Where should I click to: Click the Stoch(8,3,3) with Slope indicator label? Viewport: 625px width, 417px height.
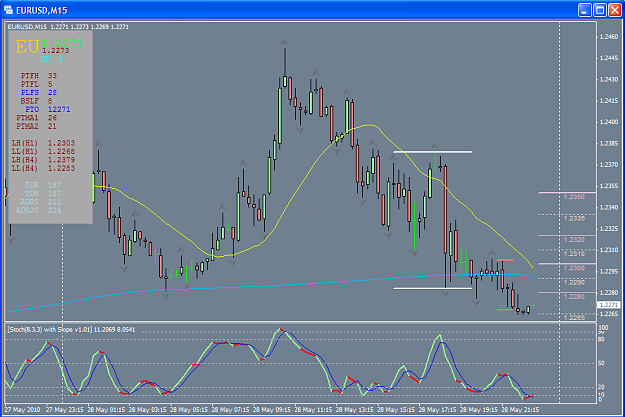[x=71, y=330]
